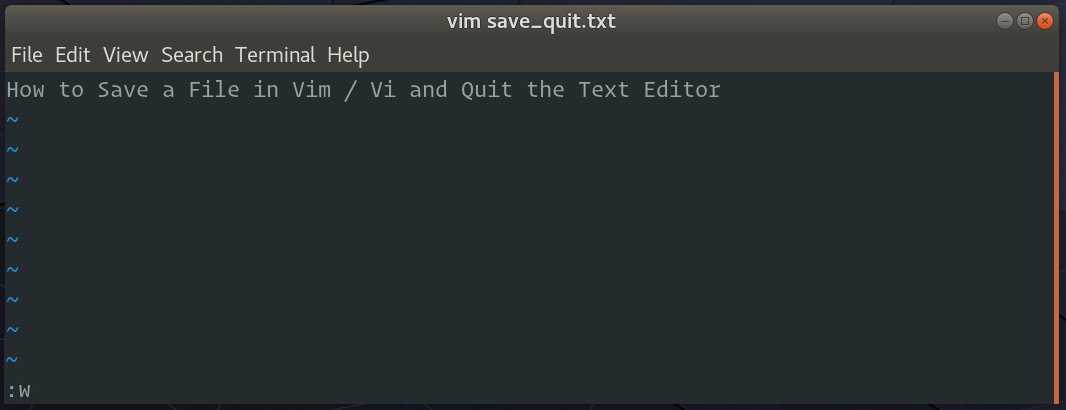Open the Search menu
The width and height of the screenshot is (1066, 410).
click(x=192, y=55)
